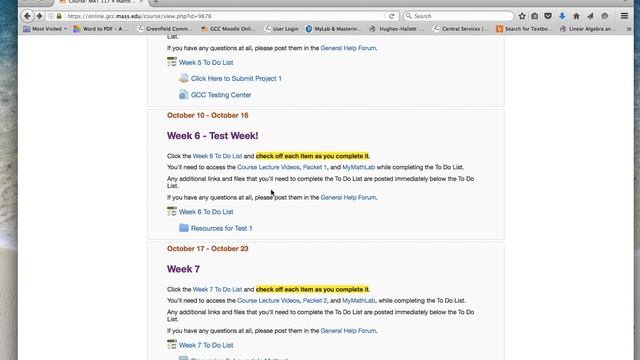Show bookmarks library icon

tap(535, 16)
